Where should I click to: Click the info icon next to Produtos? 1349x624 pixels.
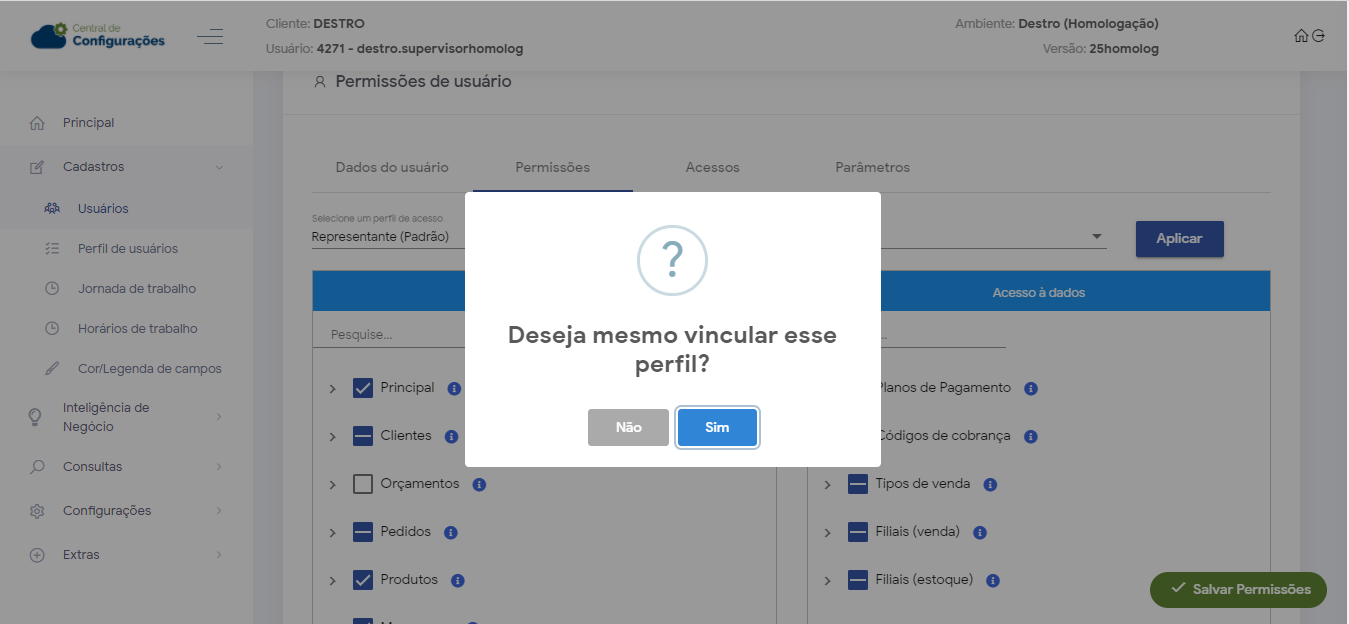[x=457, y=580]
